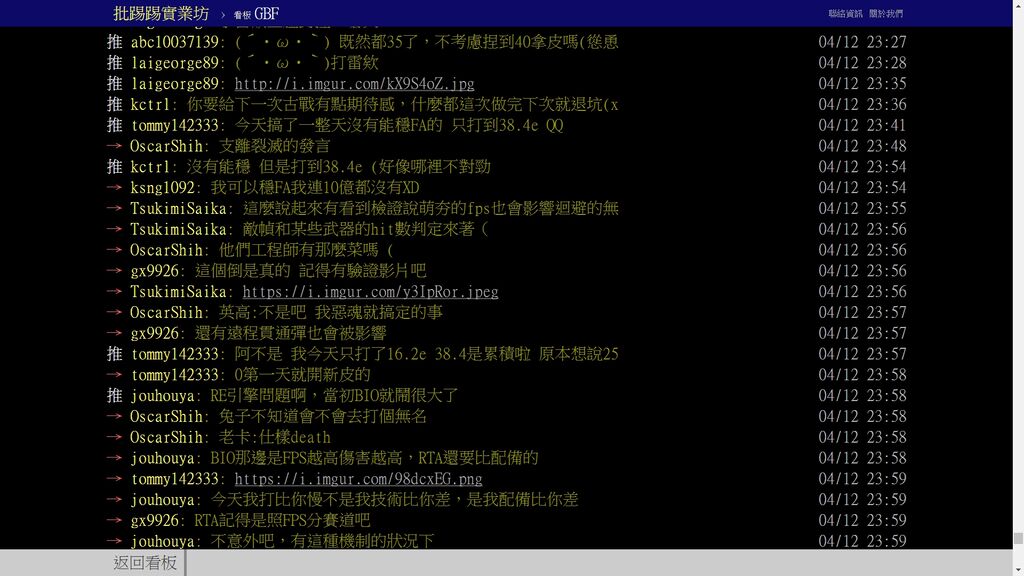
Task: Go to the 看板 GBF board link
Action: click(256, 14)
